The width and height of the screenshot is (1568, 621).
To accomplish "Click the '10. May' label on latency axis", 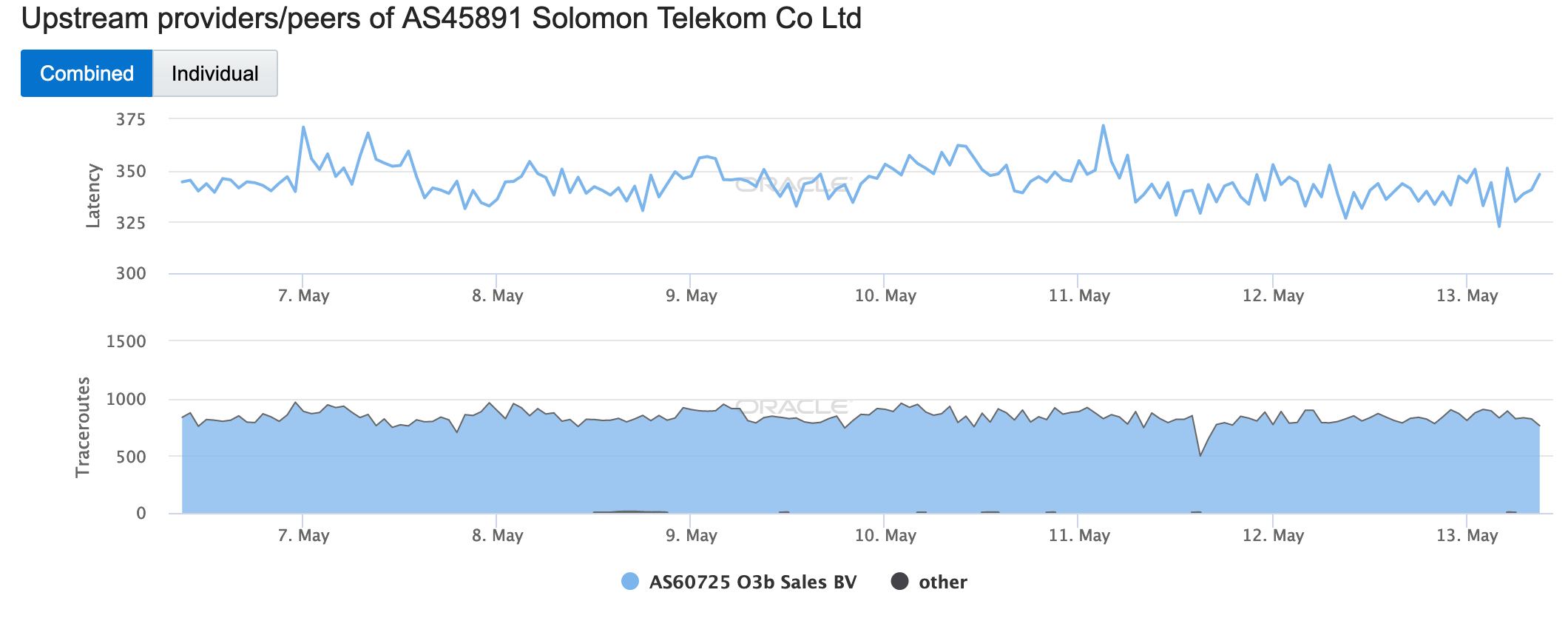I will (885, 296).
